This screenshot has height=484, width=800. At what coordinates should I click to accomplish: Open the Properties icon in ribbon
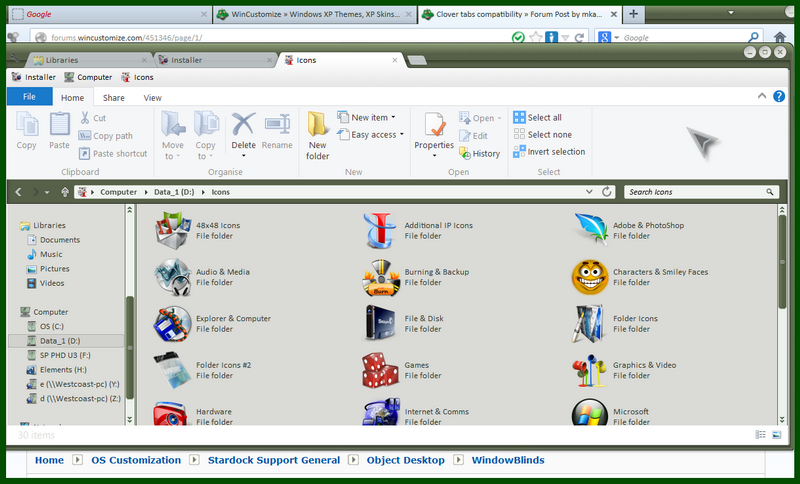[x=434, y=125]
